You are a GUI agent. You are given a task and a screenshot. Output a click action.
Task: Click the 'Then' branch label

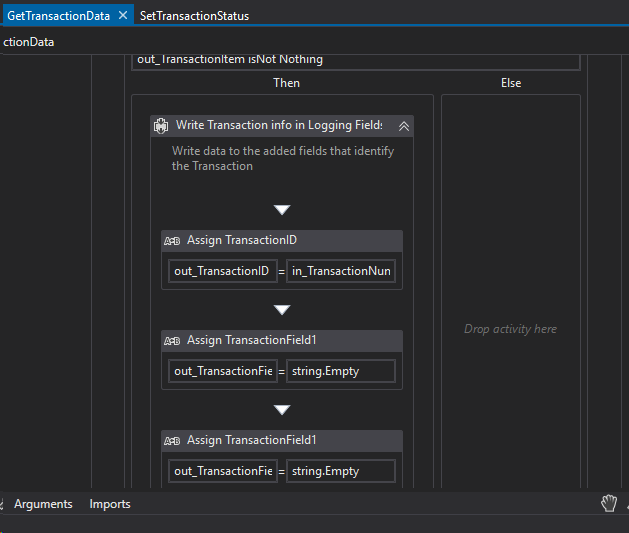pyautogui.click(x=286, y=83)
